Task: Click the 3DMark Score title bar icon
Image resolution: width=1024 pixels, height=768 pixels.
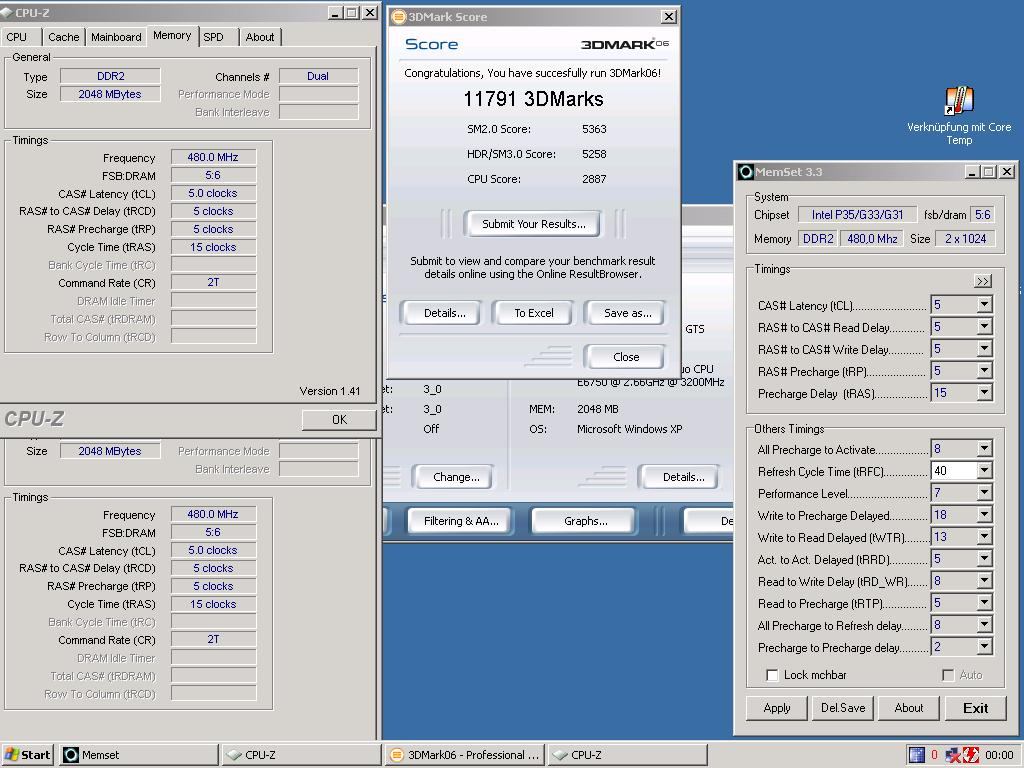Action: pyautogui.click(x=398, y=17)
